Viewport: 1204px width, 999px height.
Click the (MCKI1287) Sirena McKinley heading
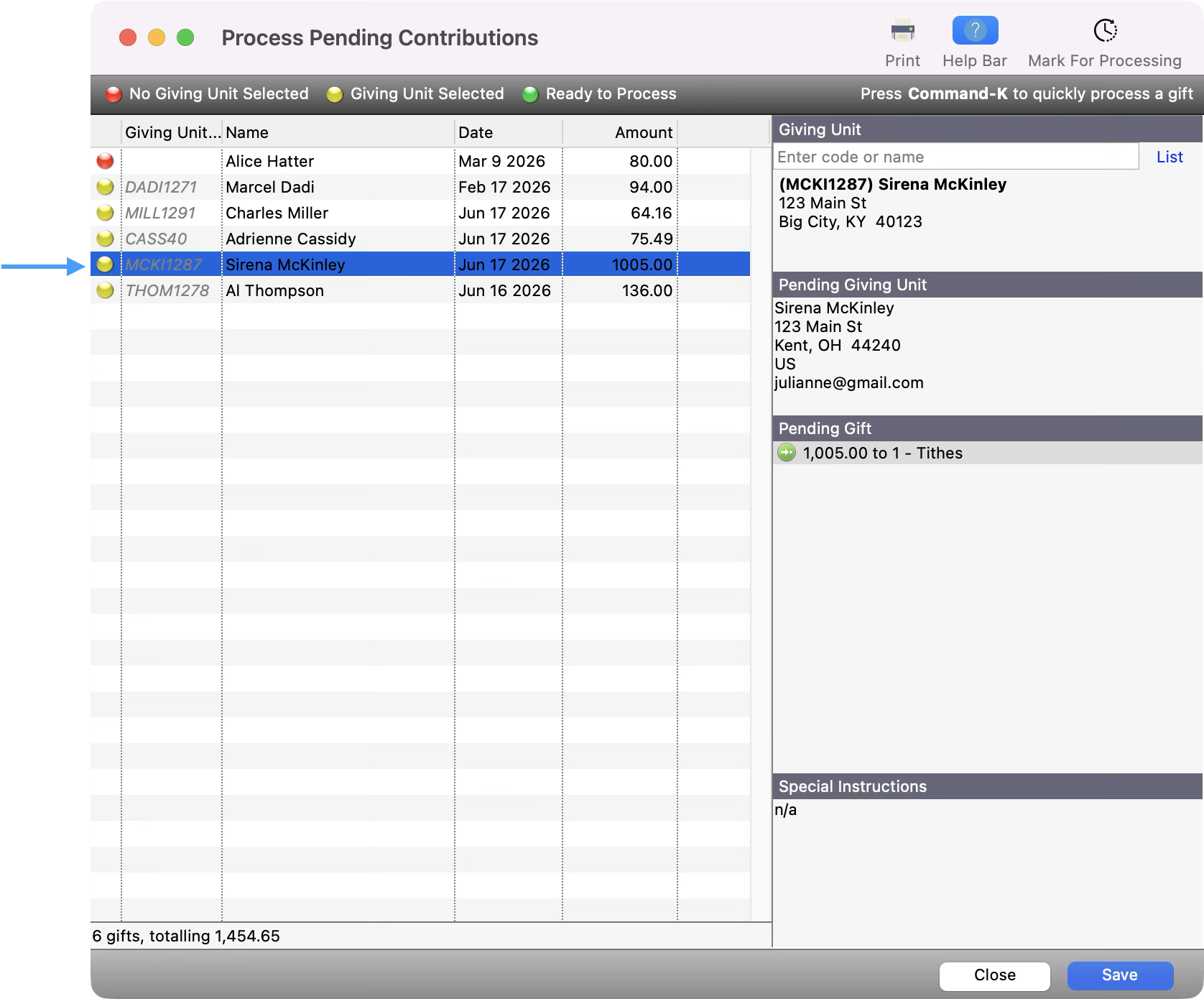pos(892,184)
